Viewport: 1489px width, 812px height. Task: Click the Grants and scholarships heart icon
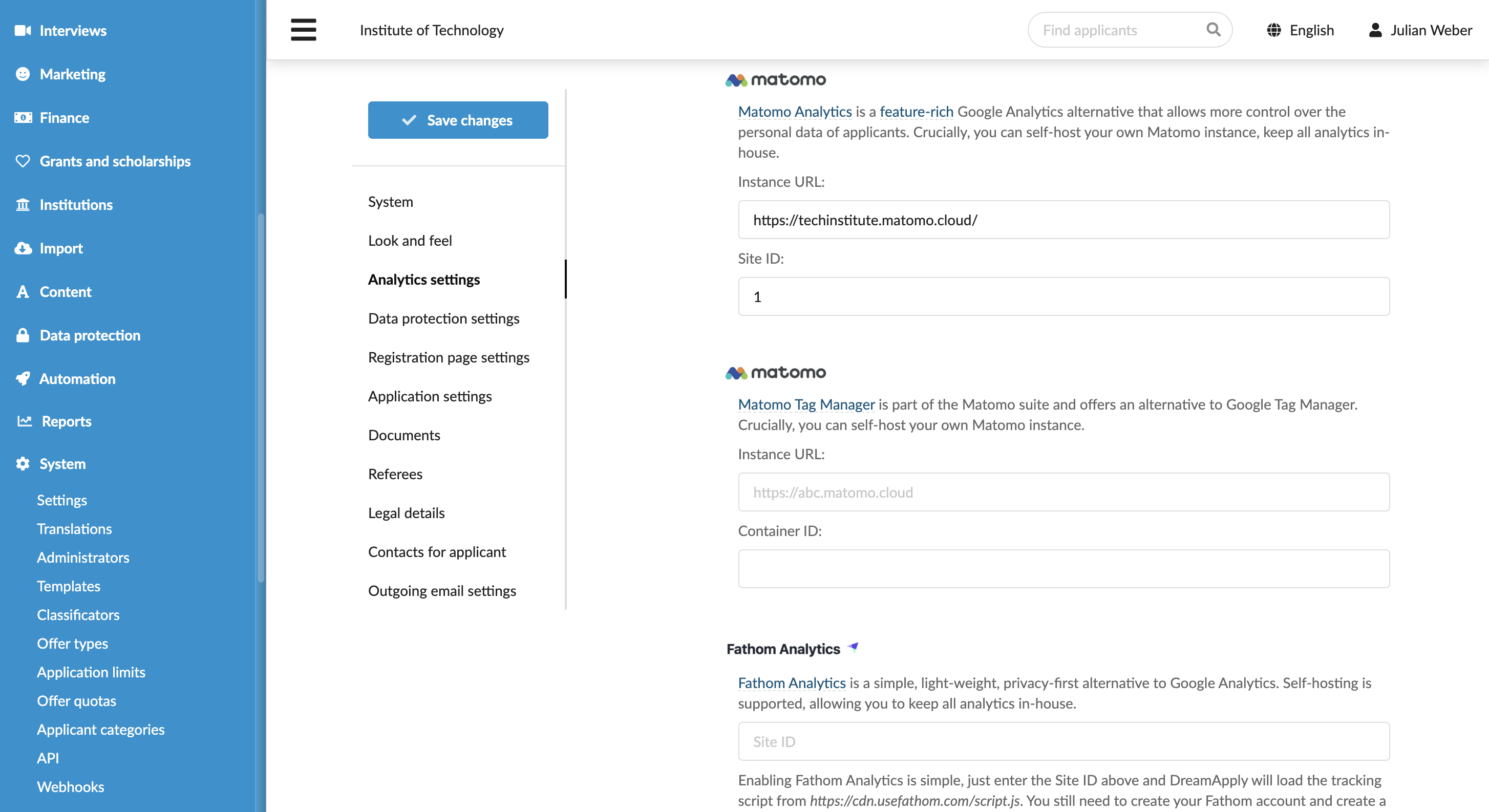coord(23,161)
